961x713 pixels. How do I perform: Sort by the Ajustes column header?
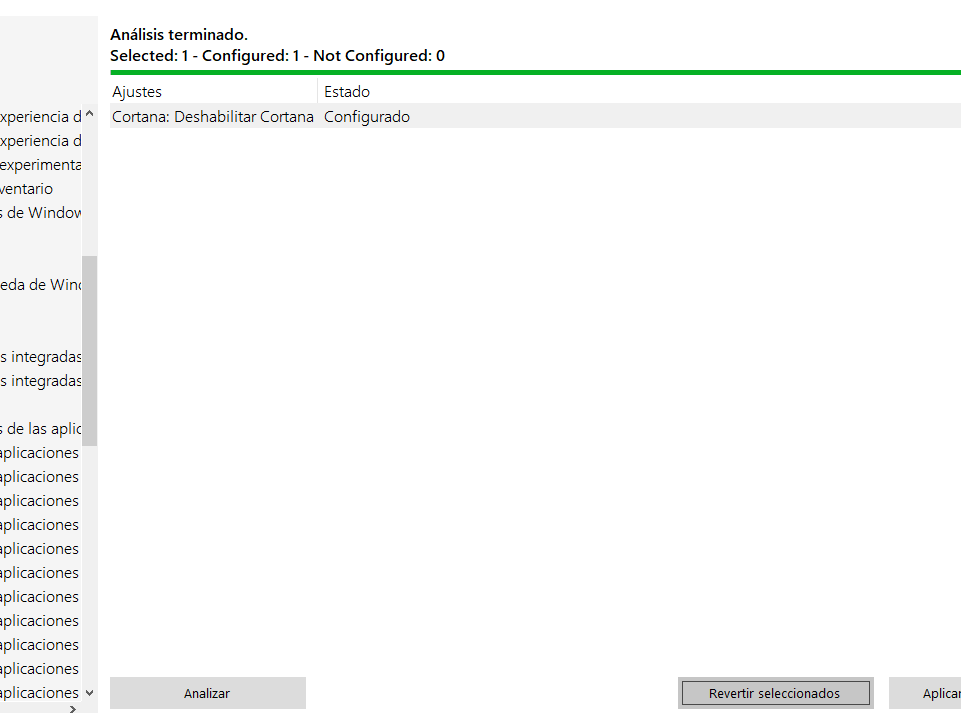(213, 92)
